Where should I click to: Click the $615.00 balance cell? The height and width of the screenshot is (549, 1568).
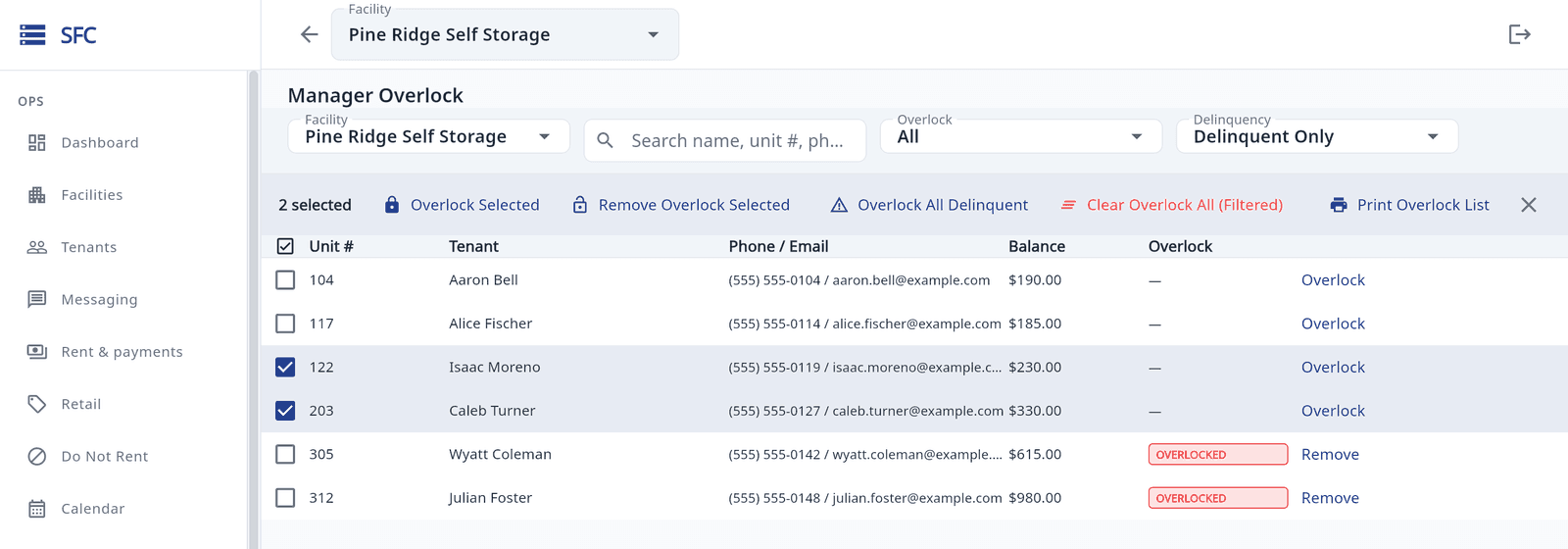(x=1035, y=455)
